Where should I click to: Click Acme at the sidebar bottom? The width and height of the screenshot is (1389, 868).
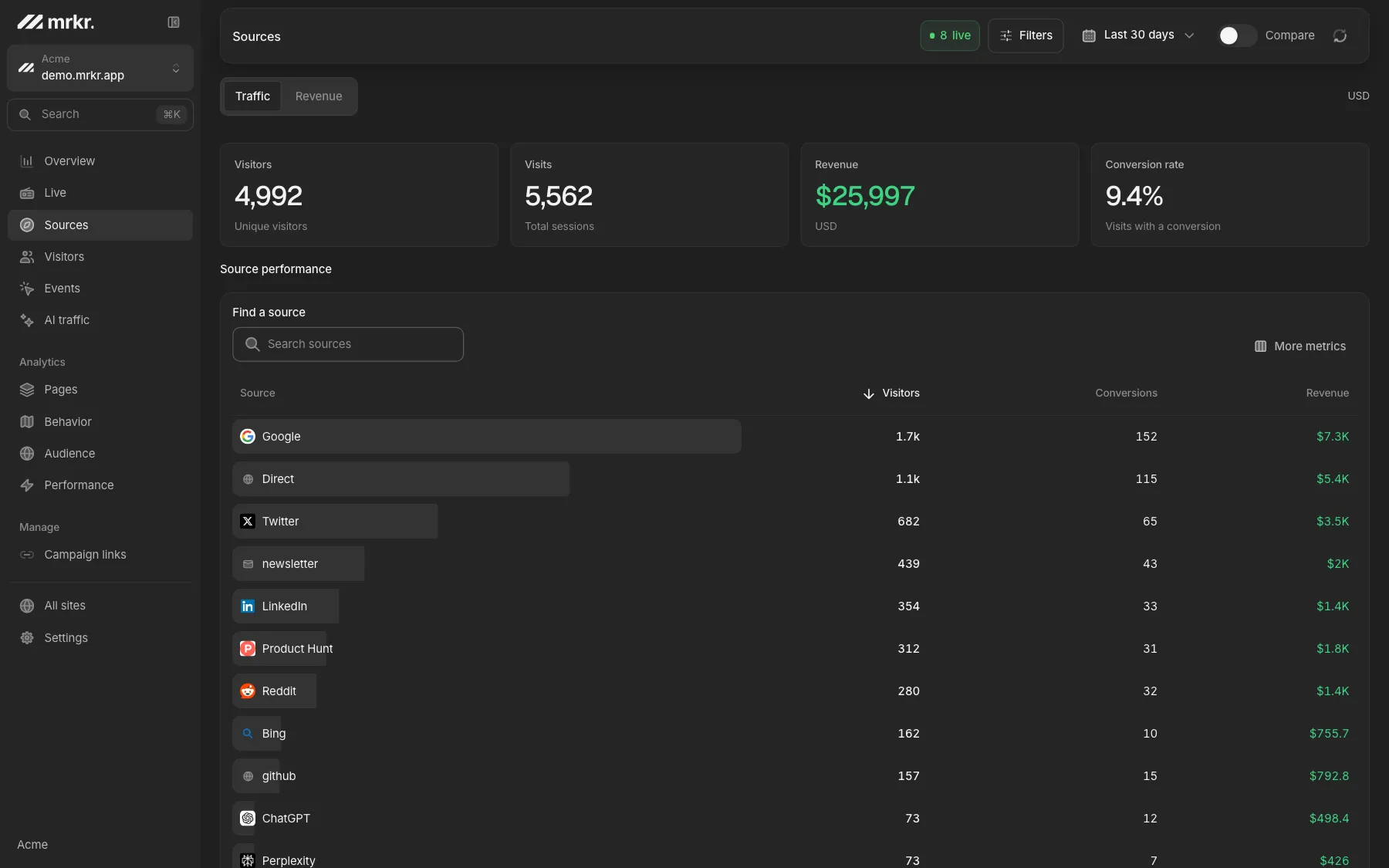(x=32, y=845)
